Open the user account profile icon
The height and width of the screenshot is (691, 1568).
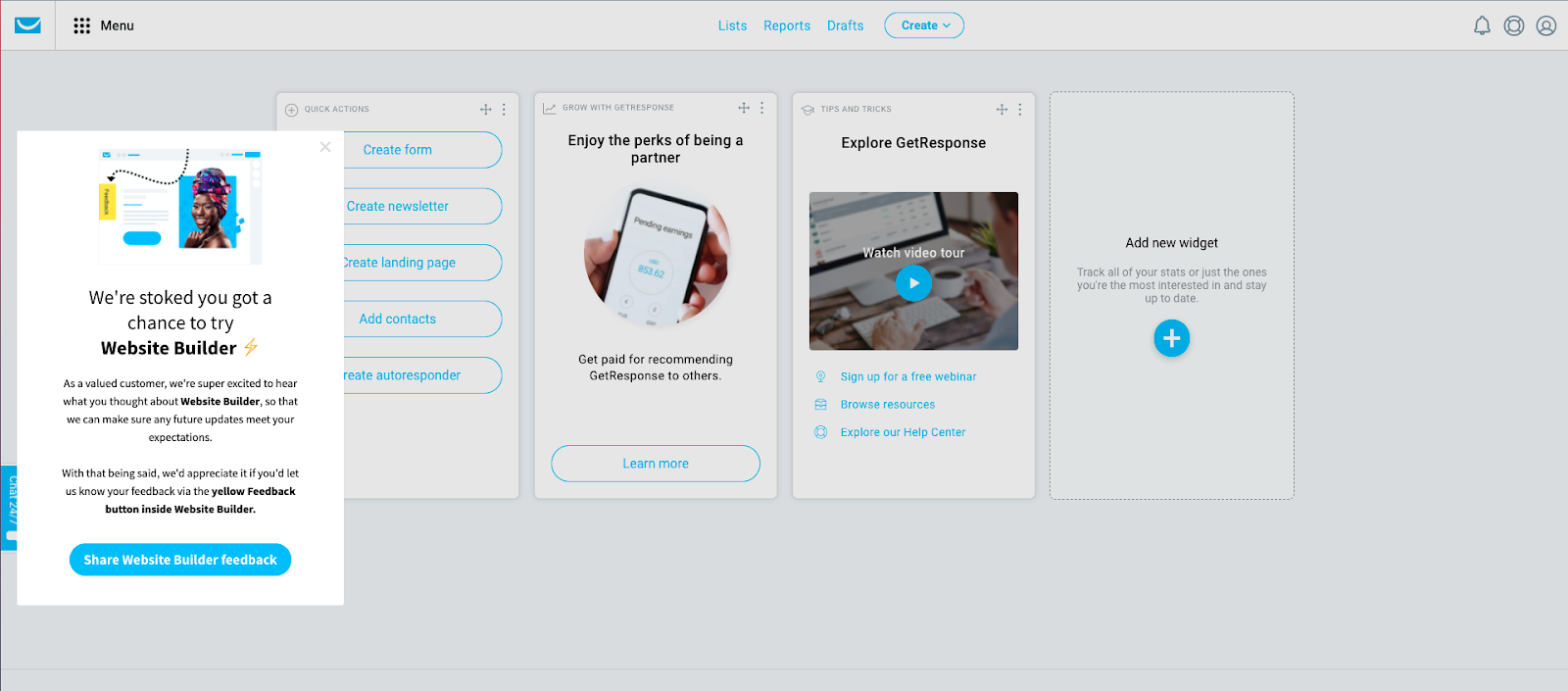point(1546,25)
